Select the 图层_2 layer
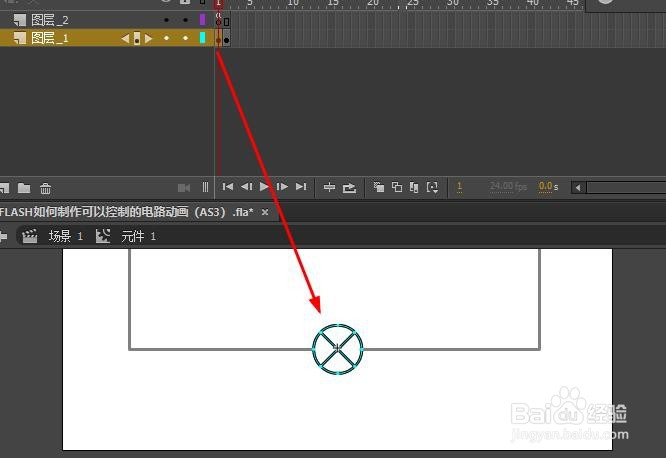666x458 pixels. 50,20
